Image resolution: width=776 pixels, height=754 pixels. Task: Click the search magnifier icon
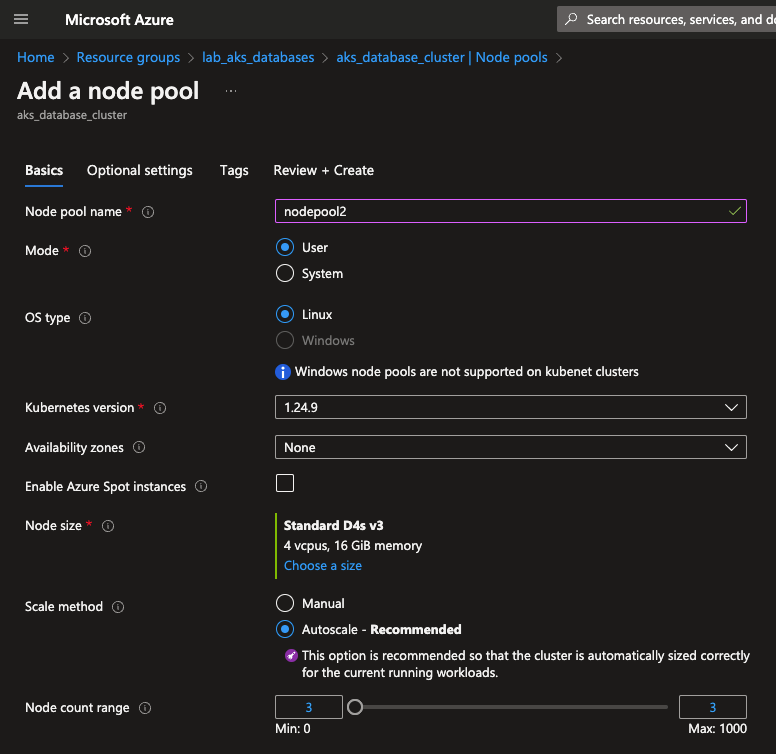[571, 19]
